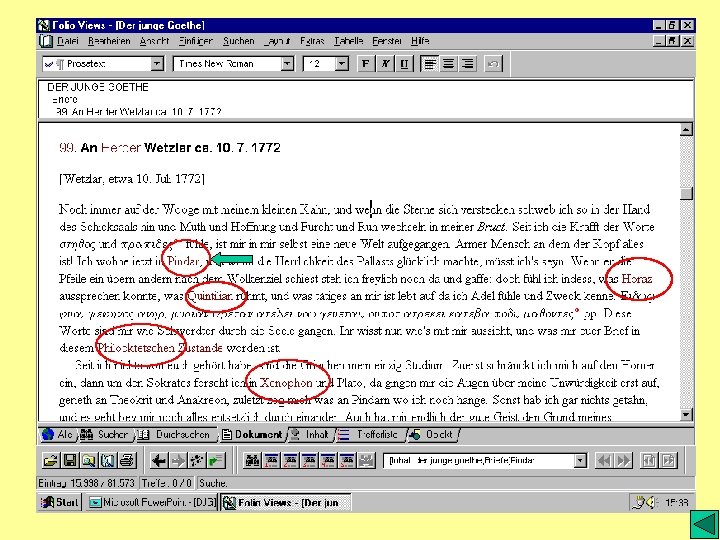720x540 pixels.
Task: Expand the font size 12 dropdown arrow
Action: (342, 63)
